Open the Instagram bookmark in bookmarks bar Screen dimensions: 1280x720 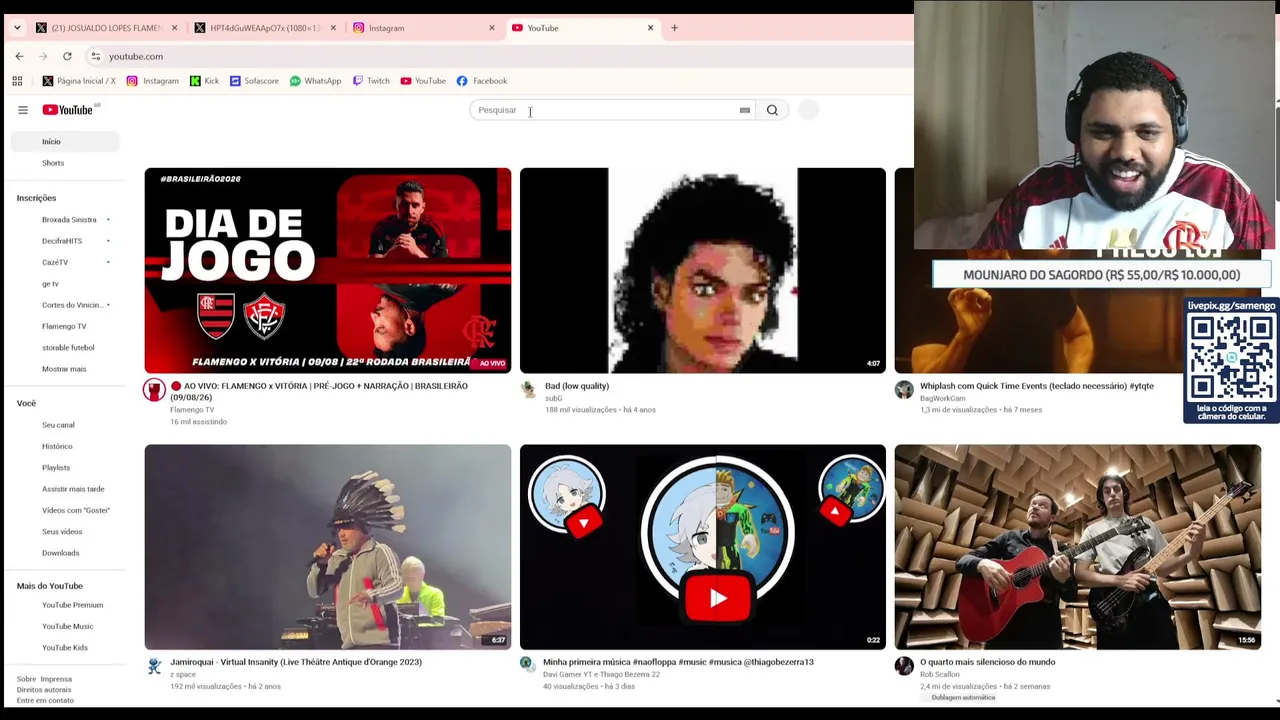point(153,81)
